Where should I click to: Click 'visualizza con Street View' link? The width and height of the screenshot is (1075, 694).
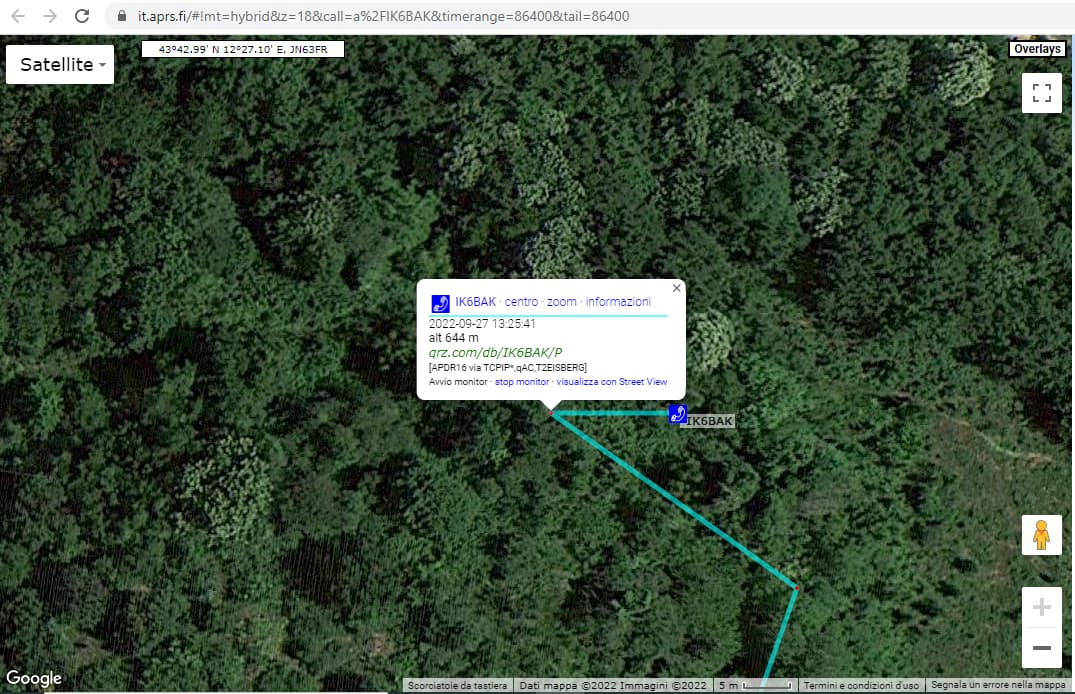click(x=611, y=382)
